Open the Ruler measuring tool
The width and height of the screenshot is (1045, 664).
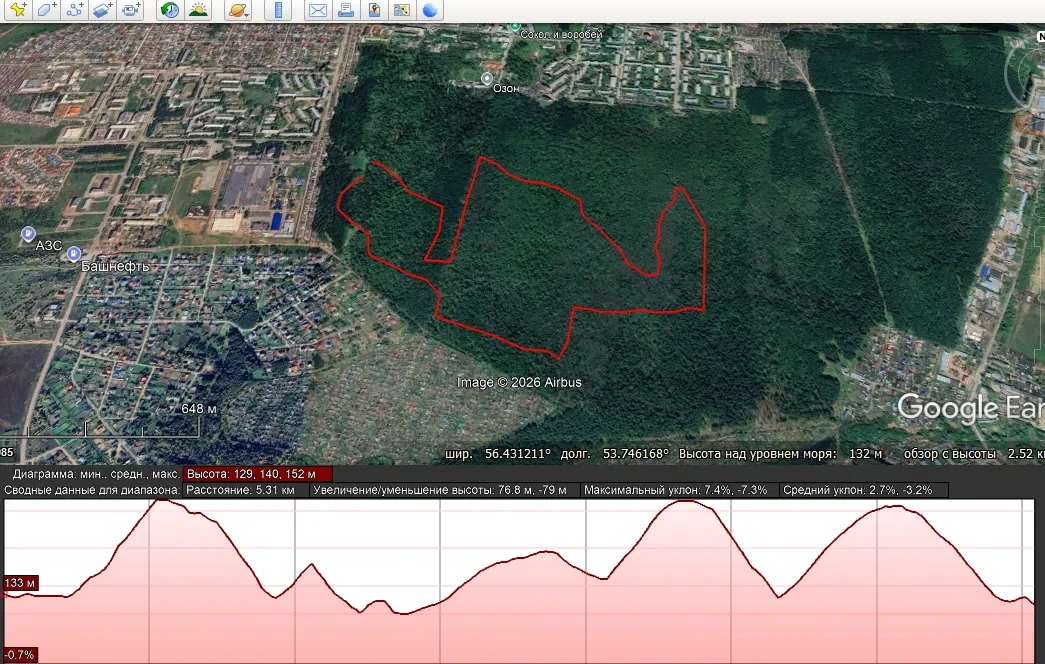point(279,10)
